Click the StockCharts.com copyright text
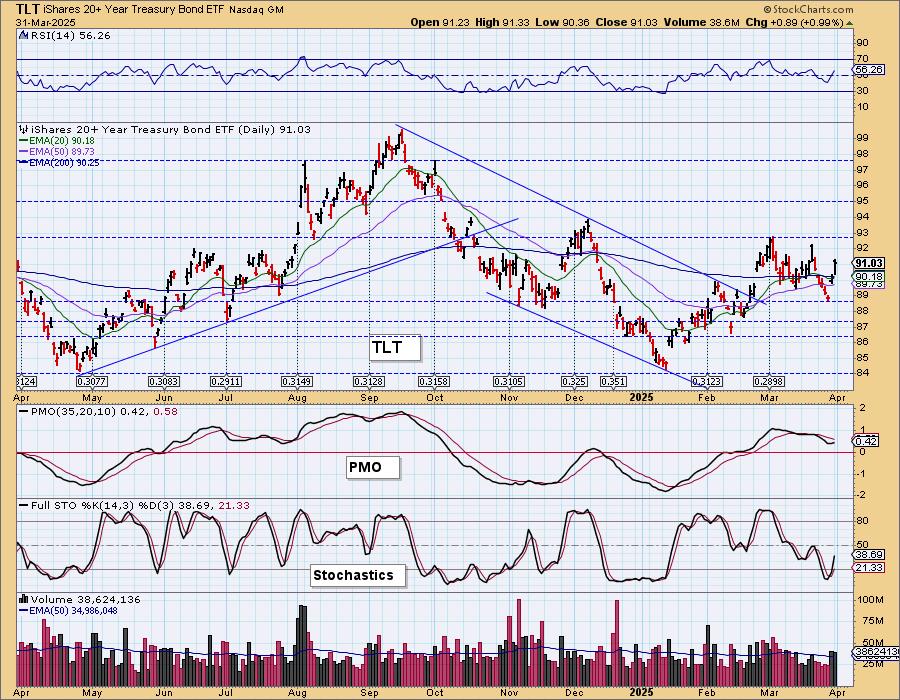Image resolution: width=900 pixels, height=700 pixels. [808, 9]
